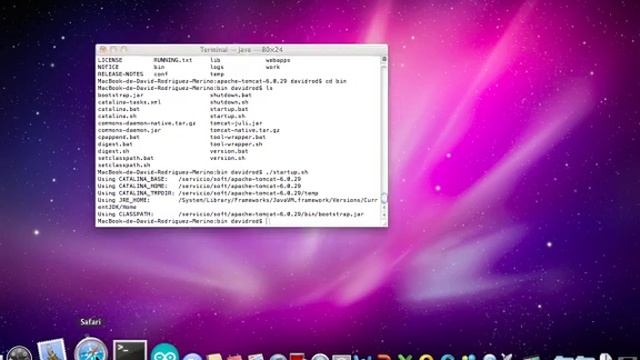Image resolution: width=640 pixels, height=360 pixels.
Task: Click the 'digest.sh' file name
Action: [113, 151]
